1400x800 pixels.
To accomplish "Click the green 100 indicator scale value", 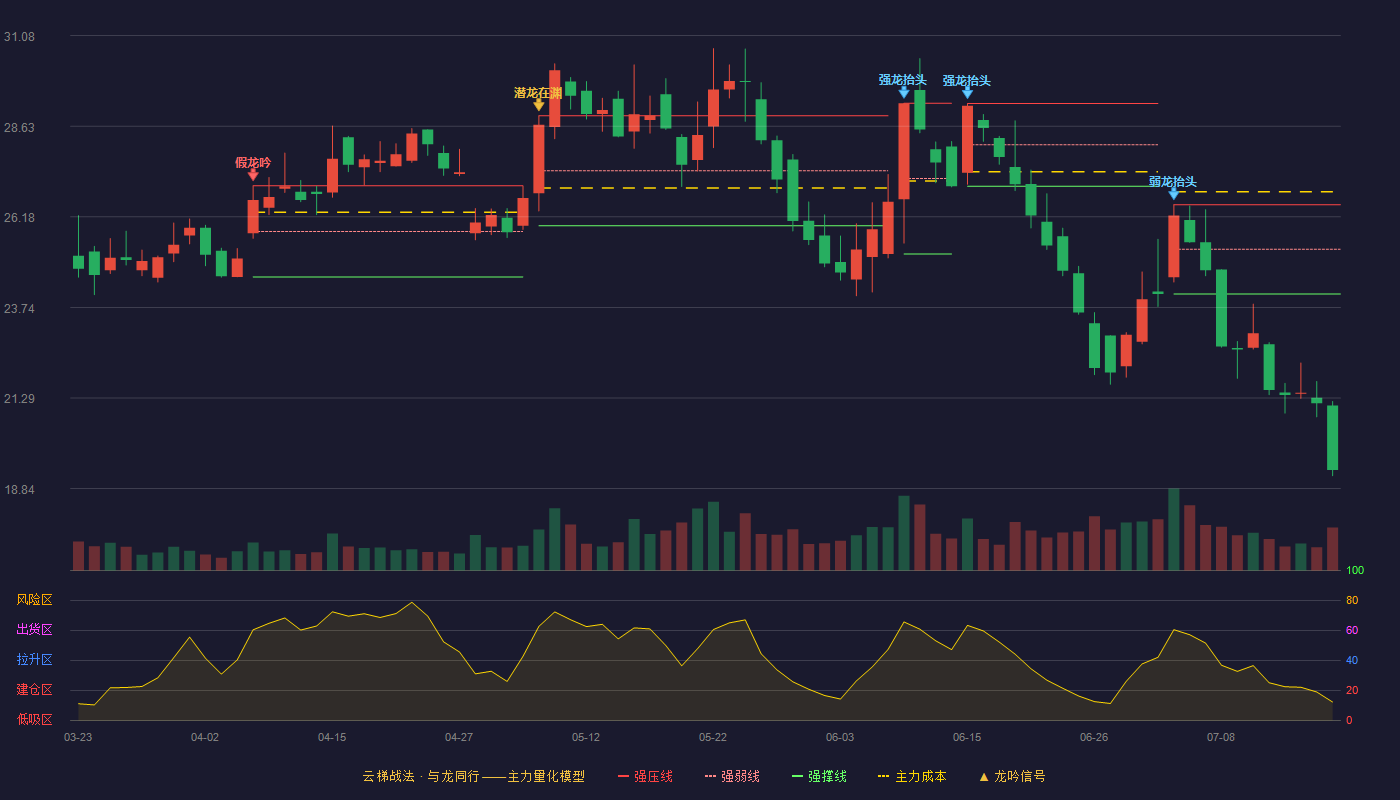I will point(1355,571).
